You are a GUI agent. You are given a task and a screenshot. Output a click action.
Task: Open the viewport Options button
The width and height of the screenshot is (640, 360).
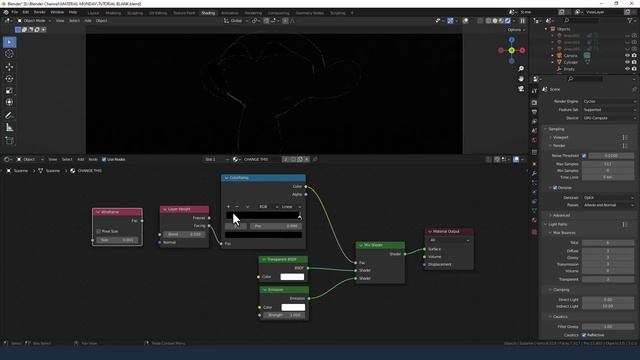(x=516, y=30)
